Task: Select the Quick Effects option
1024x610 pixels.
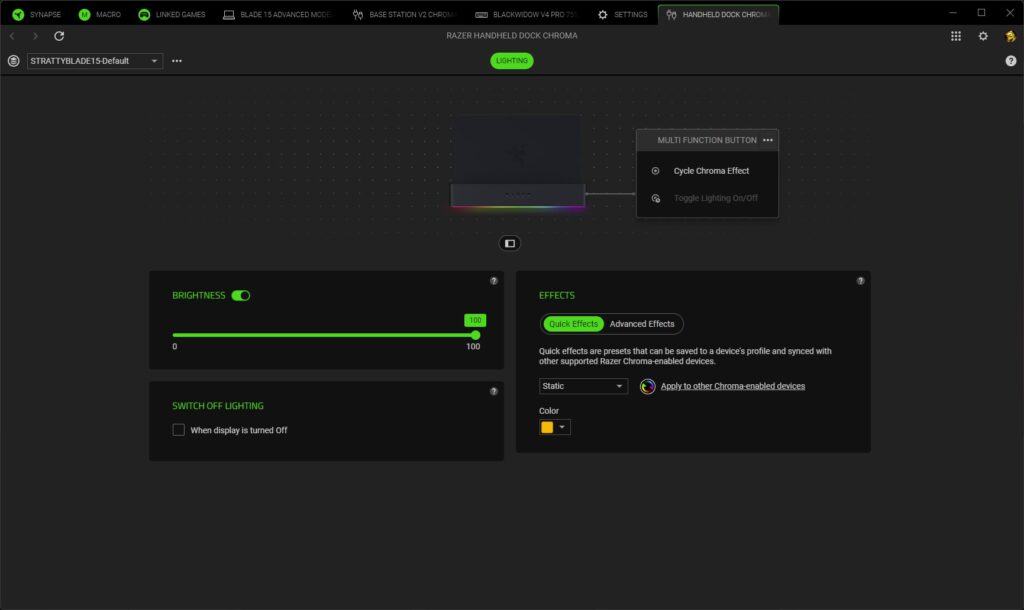Action: tap(573, 324)
